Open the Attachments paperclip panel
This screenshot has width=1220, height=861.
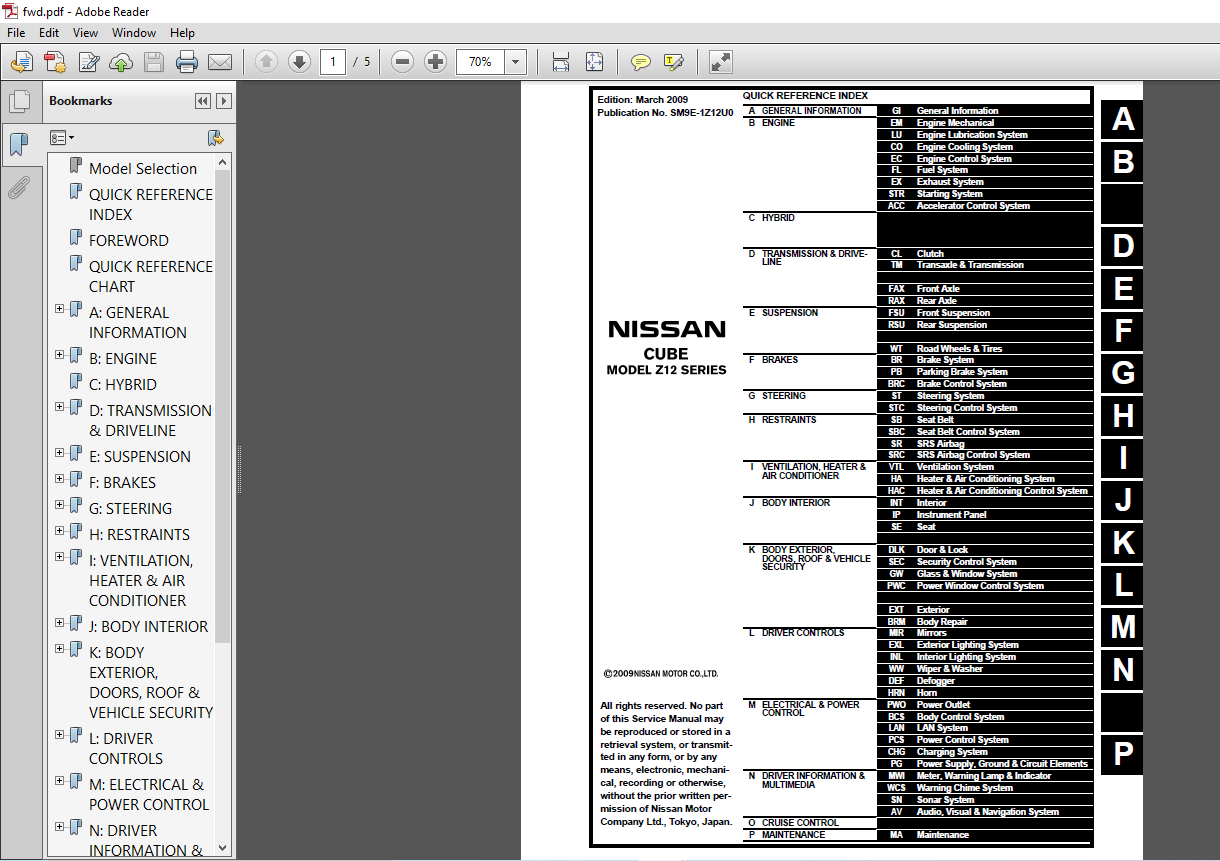(19, 187)
